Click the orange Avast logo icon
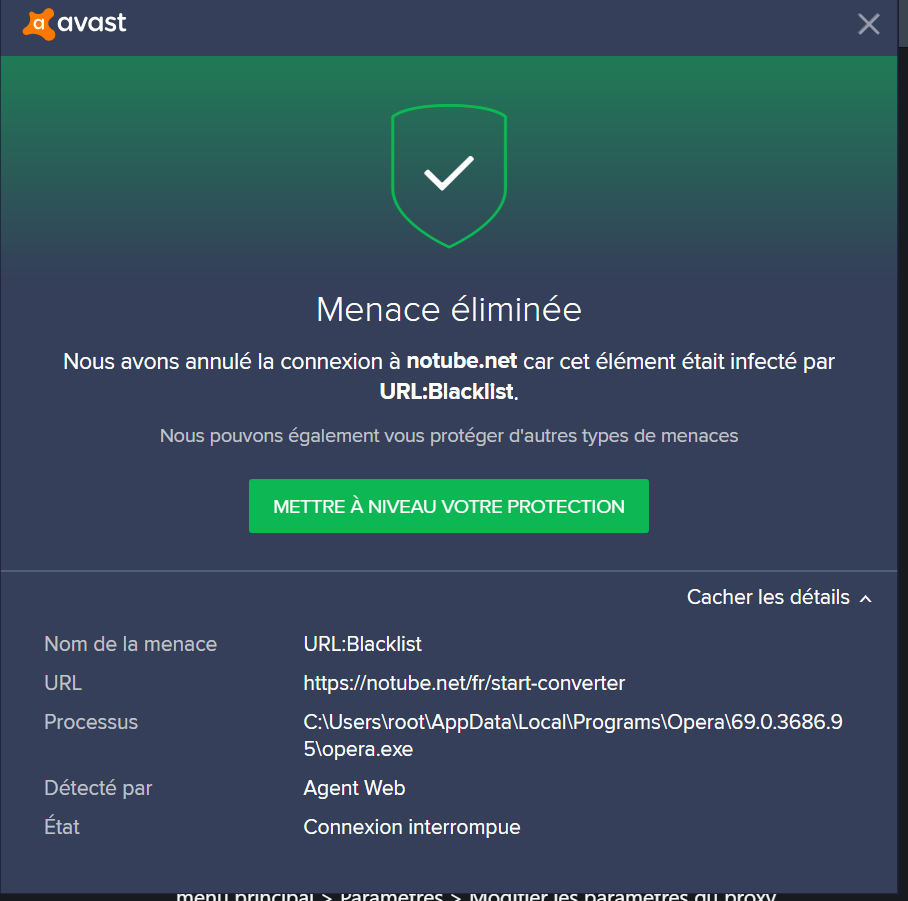Image resolution: width=908 pixels, height=901 pixels. pyautogui.click(x=38, y=23)
